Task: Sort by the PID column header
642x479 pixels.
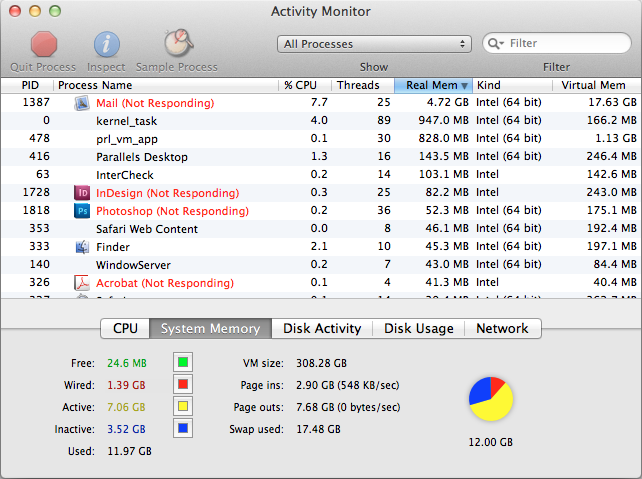Action: tap(27, 85)
